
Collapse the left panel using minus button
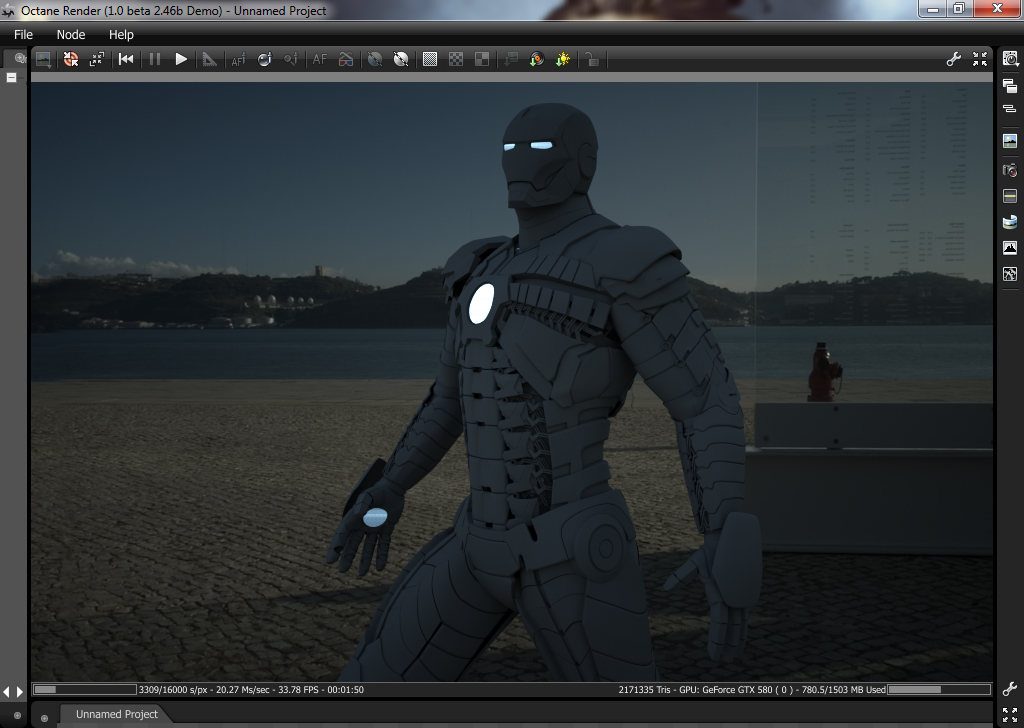coord(12,77)
